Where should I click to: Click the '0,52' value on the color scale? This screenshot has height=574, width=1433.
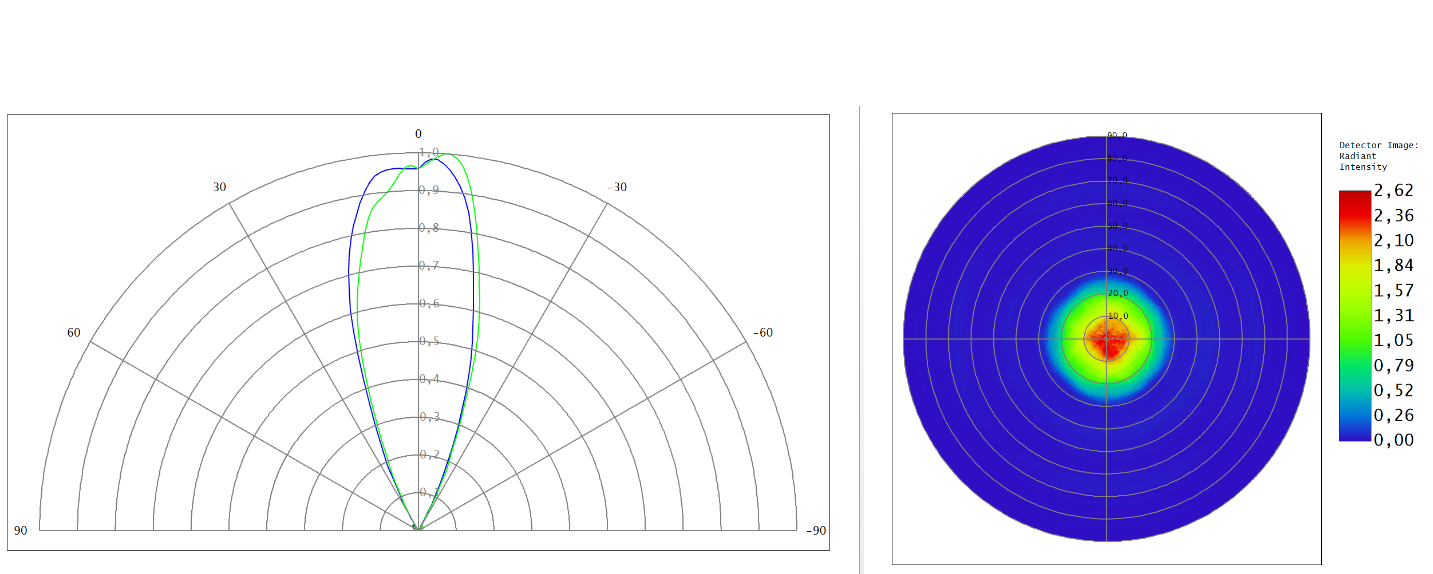click(x=1394, y=390)
